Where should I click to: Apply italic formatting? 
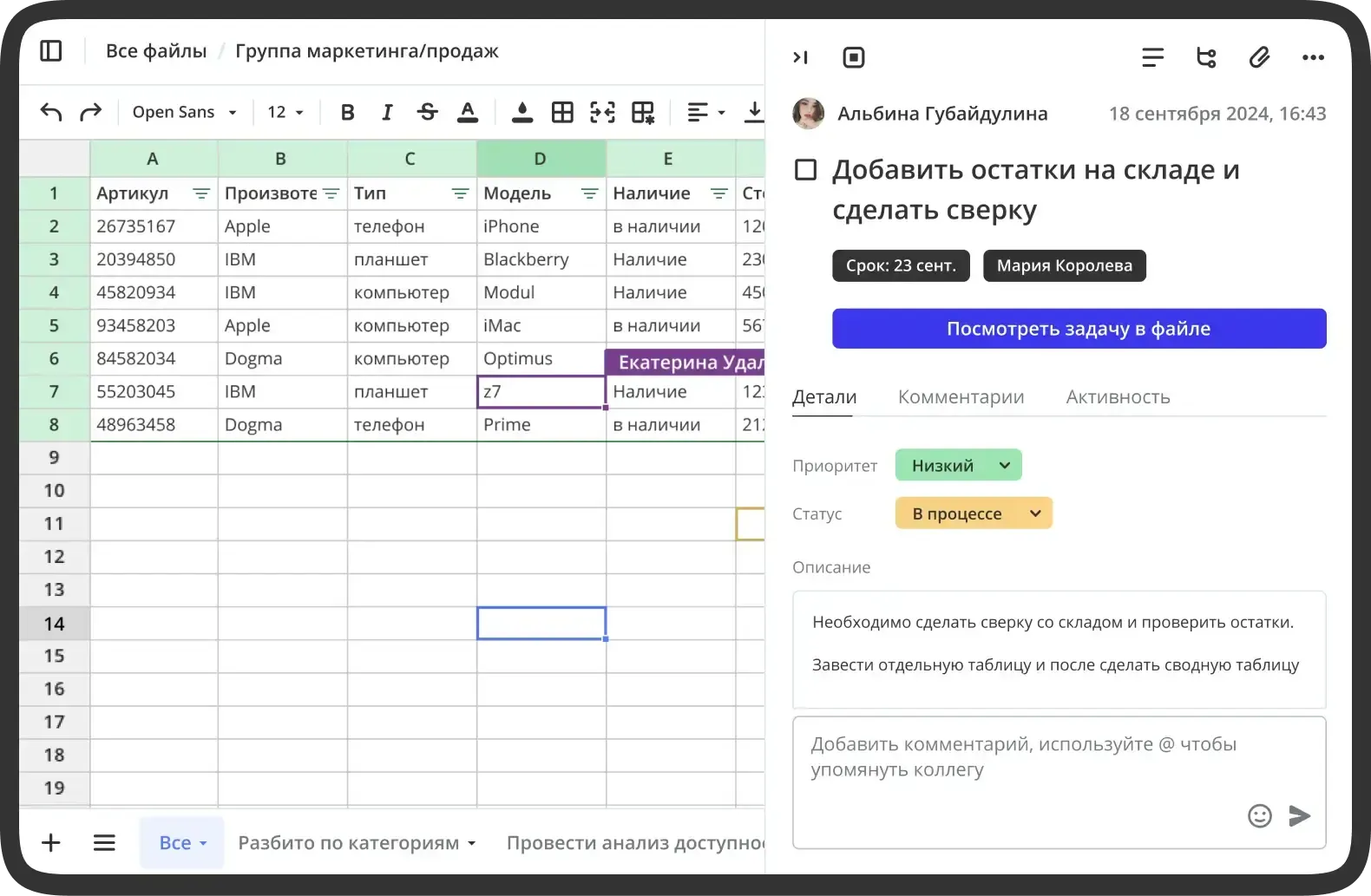coord(387,112)
